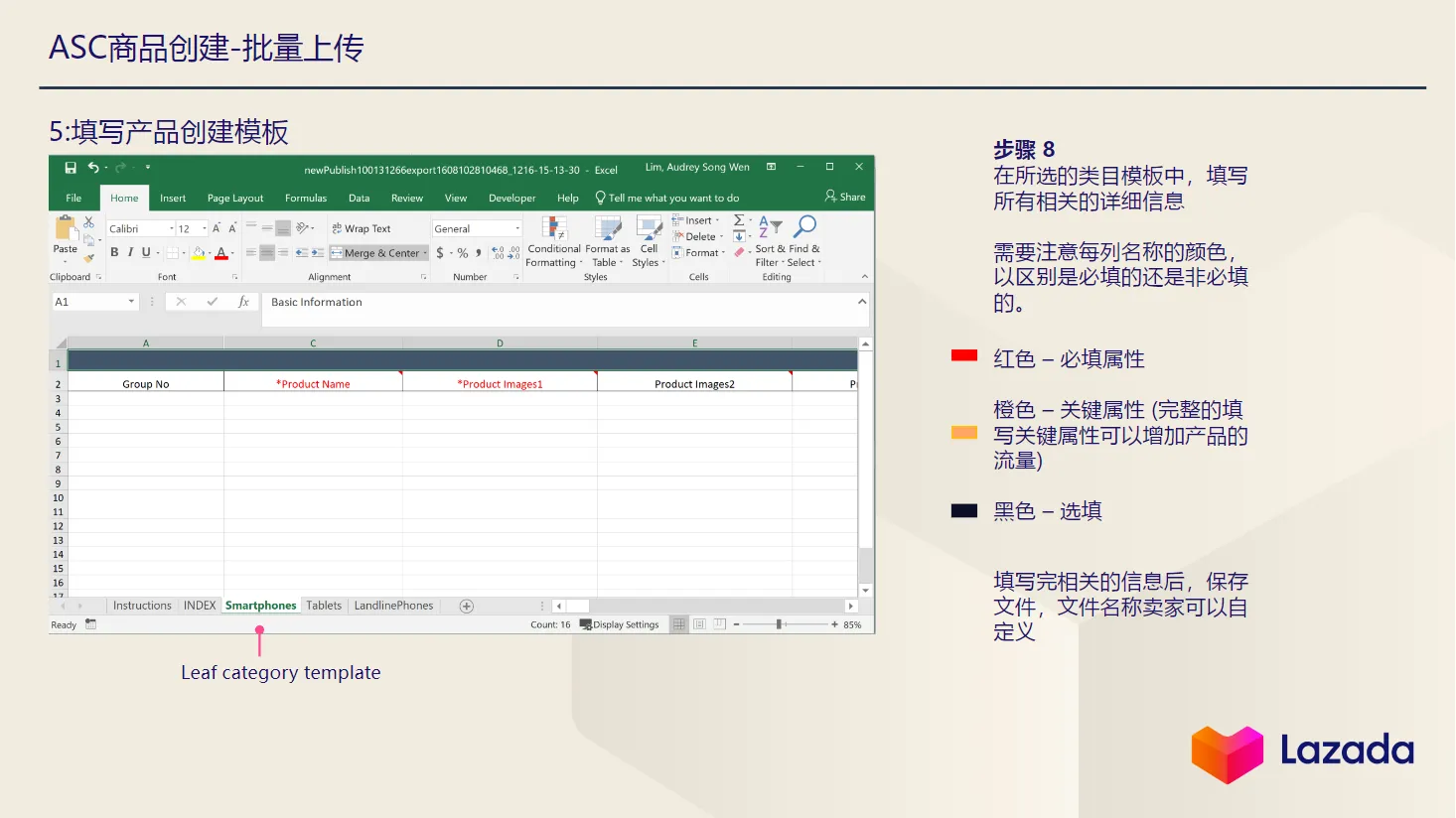Open the General number format dropdown
This screenshot has height=818, width=1456.
coord(517,228)
